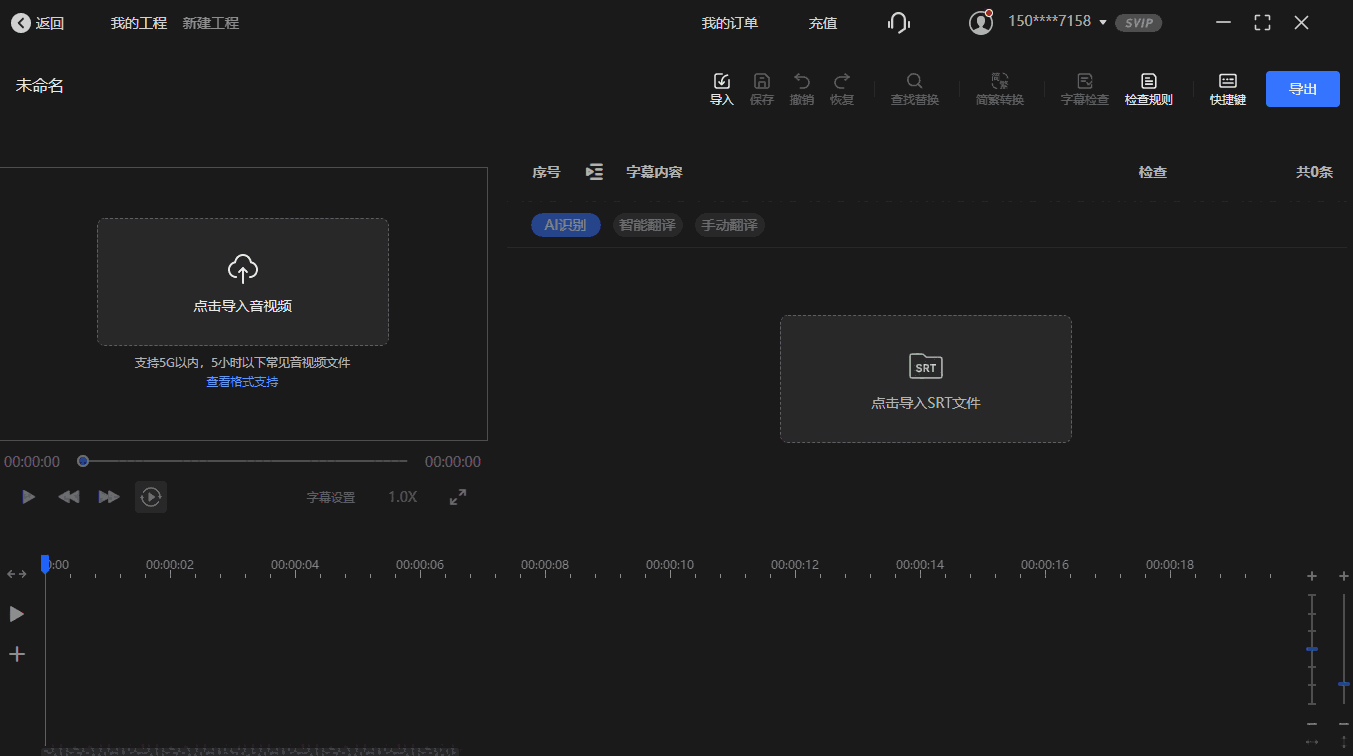
Task: Click the fast-forward button in preview controls
Action: click(109, 497)
